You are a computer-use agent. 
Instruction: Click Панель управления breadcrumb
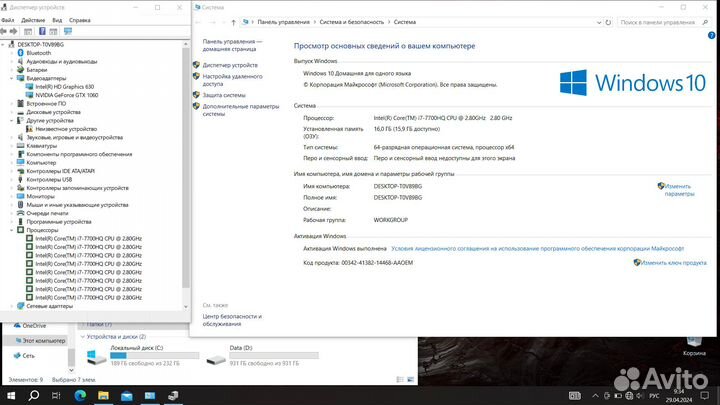283,22
